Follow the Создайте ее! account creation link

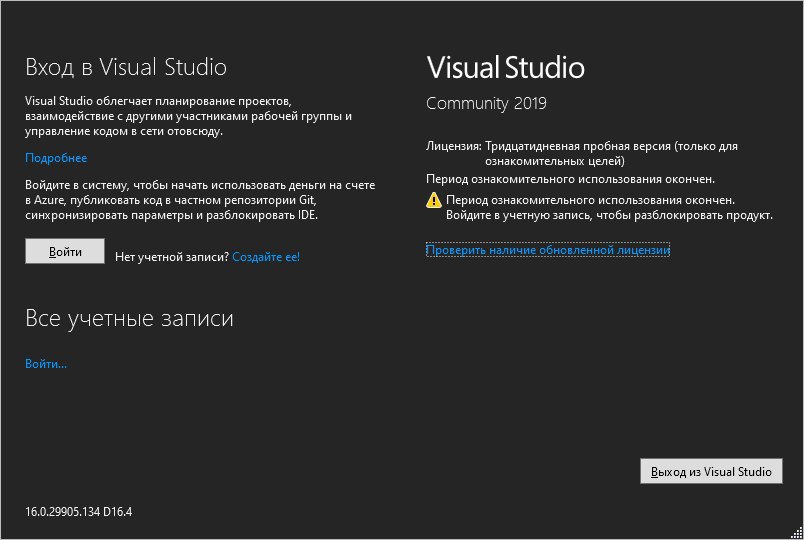tap(266, 257)
